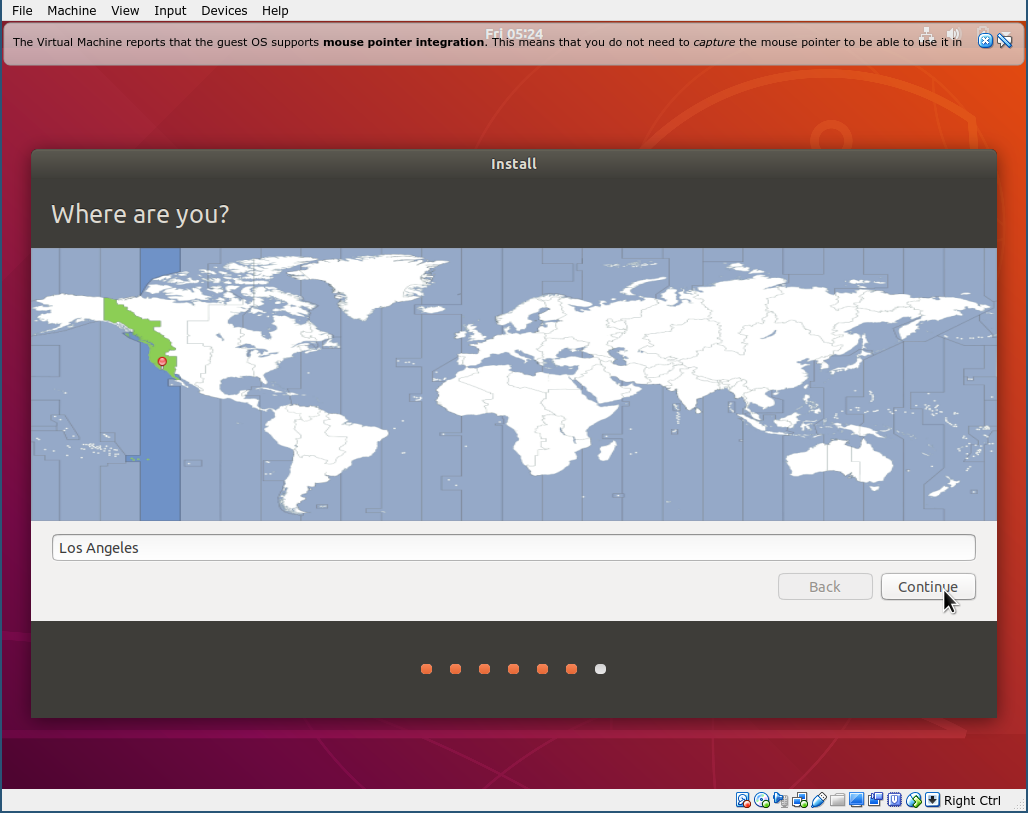Click the Back button in installer
This screenshot has height=813, width=1028.
[825, 587]
